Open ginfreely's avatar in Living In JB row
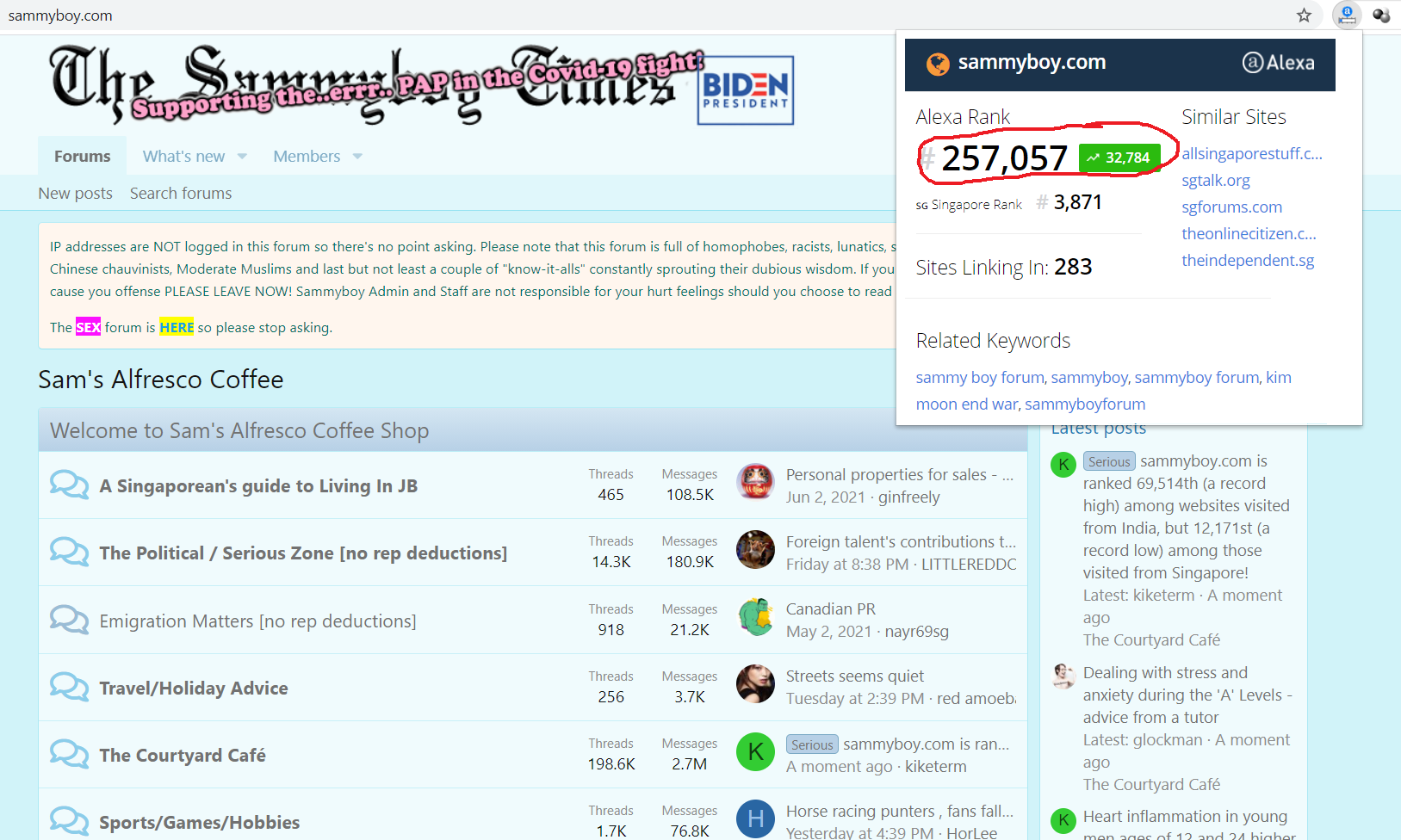The width and height of the screenshot is (1401, 840). coord(755,482)
